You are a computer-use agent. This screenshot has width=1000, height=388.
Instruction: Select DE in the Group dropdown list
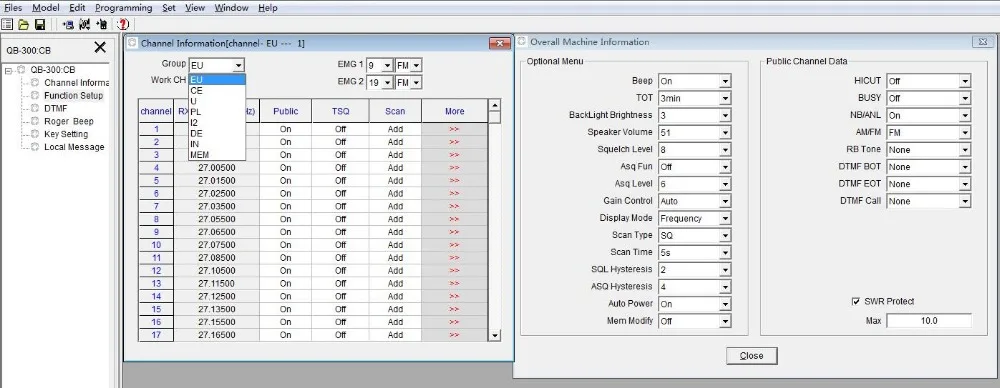coord(217,133)
